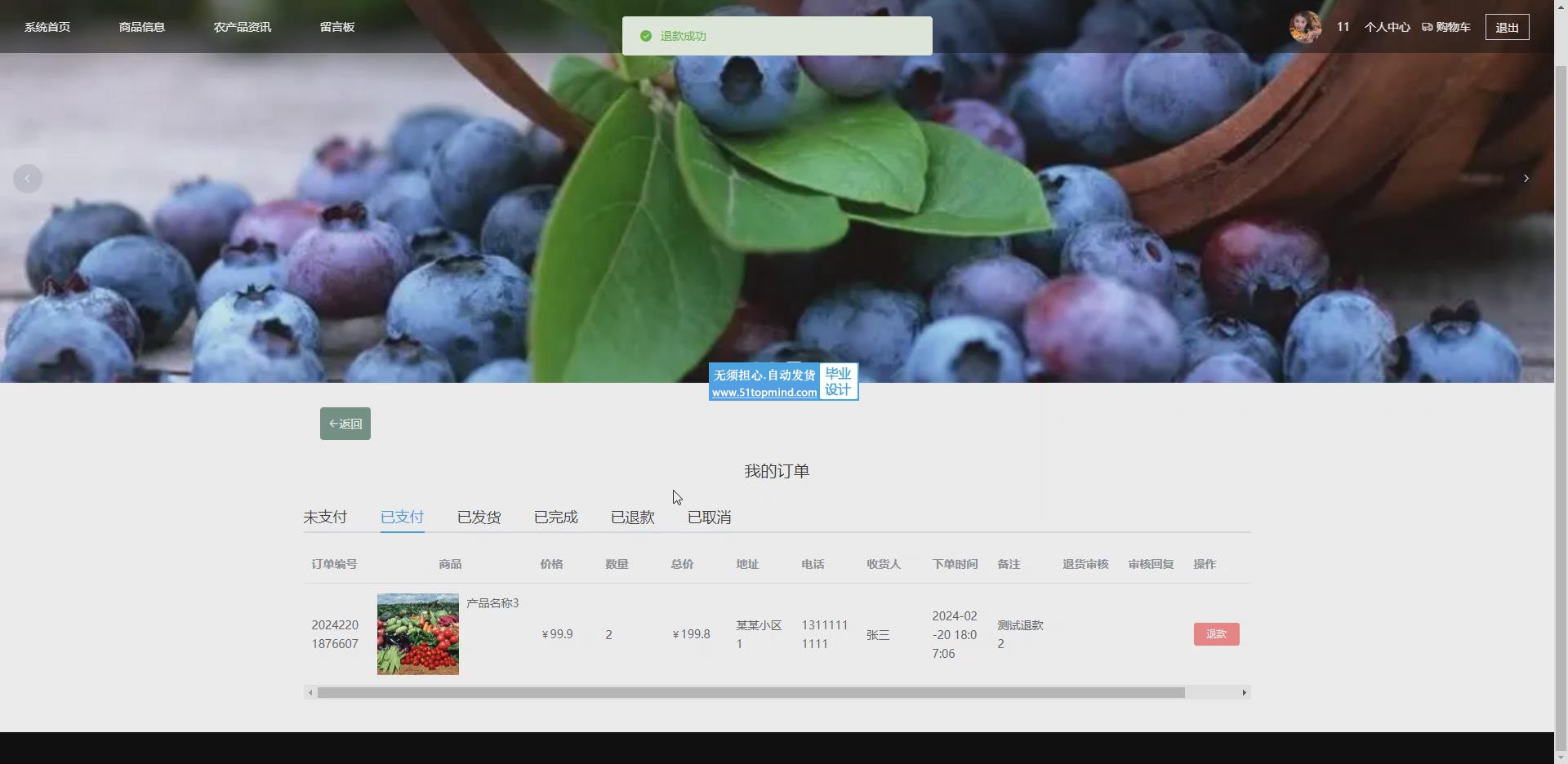This screenshot has width=1568, height=764.
Task: Click the 收货人 column header
Action: click(884, 564)
